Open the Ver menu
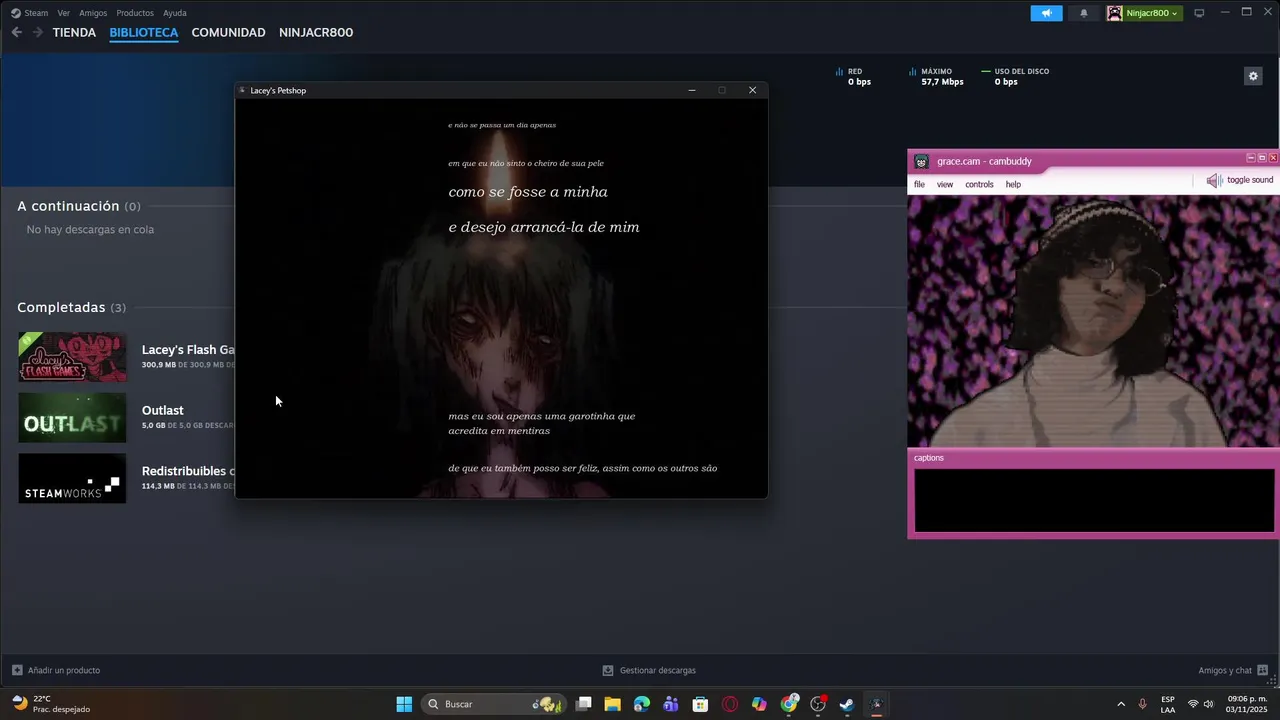Viewport: 1280px width, 720px height. click(x=63, y=13)
